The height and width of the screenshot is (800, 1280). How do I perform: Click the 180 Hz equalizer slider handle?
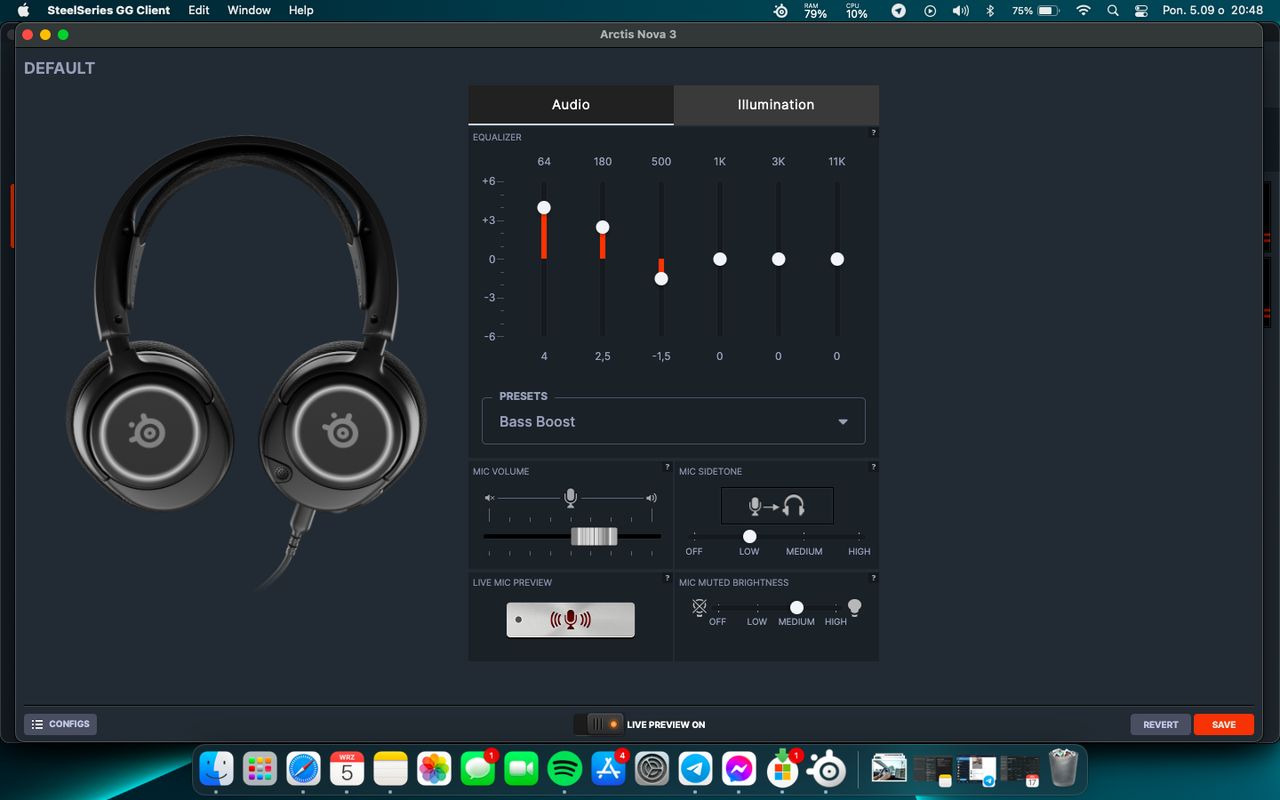pyautogui.click(x=603, y=227)
